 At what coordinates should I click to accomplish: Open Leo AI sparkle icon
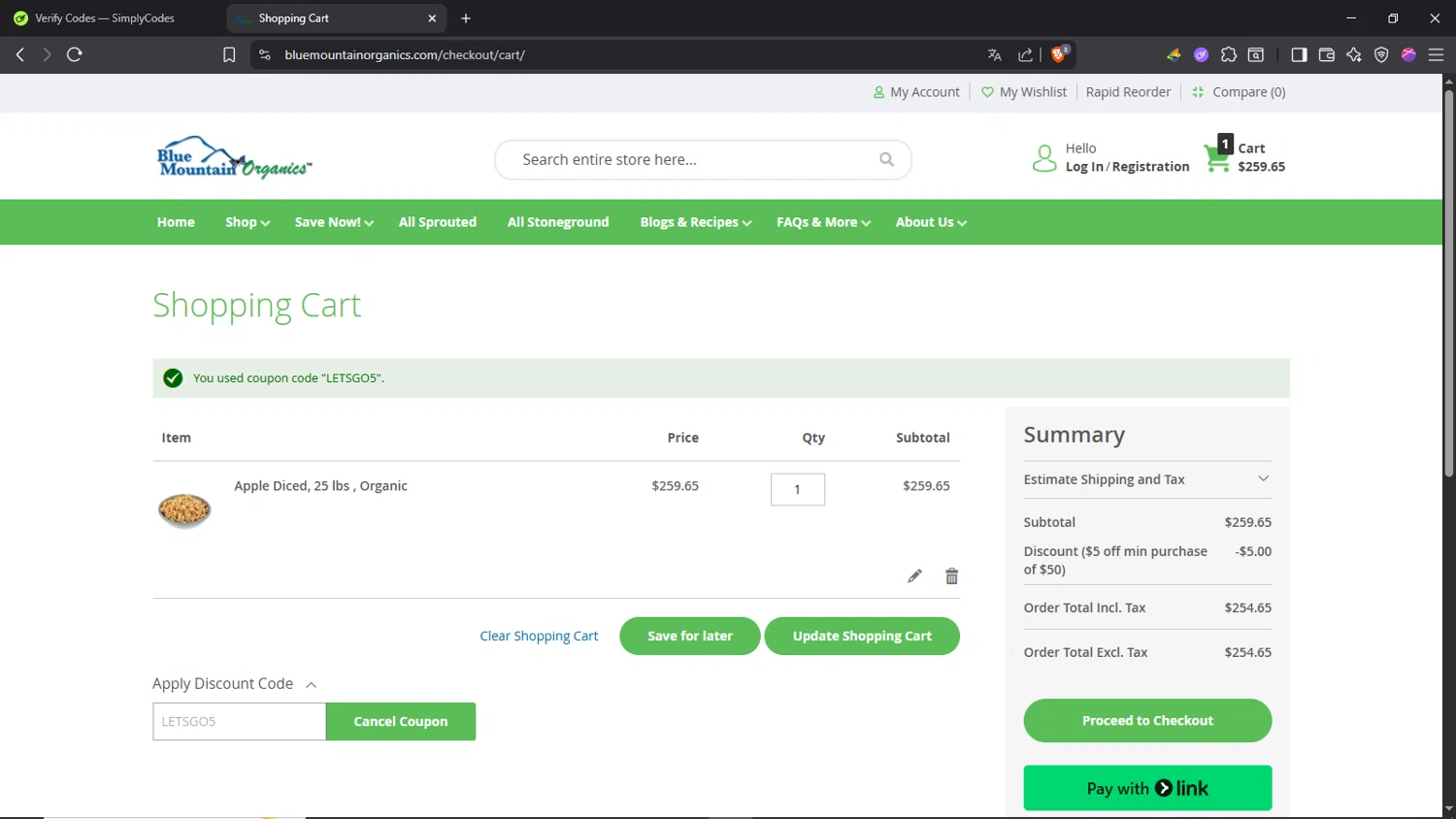[x=1354, y=55]
